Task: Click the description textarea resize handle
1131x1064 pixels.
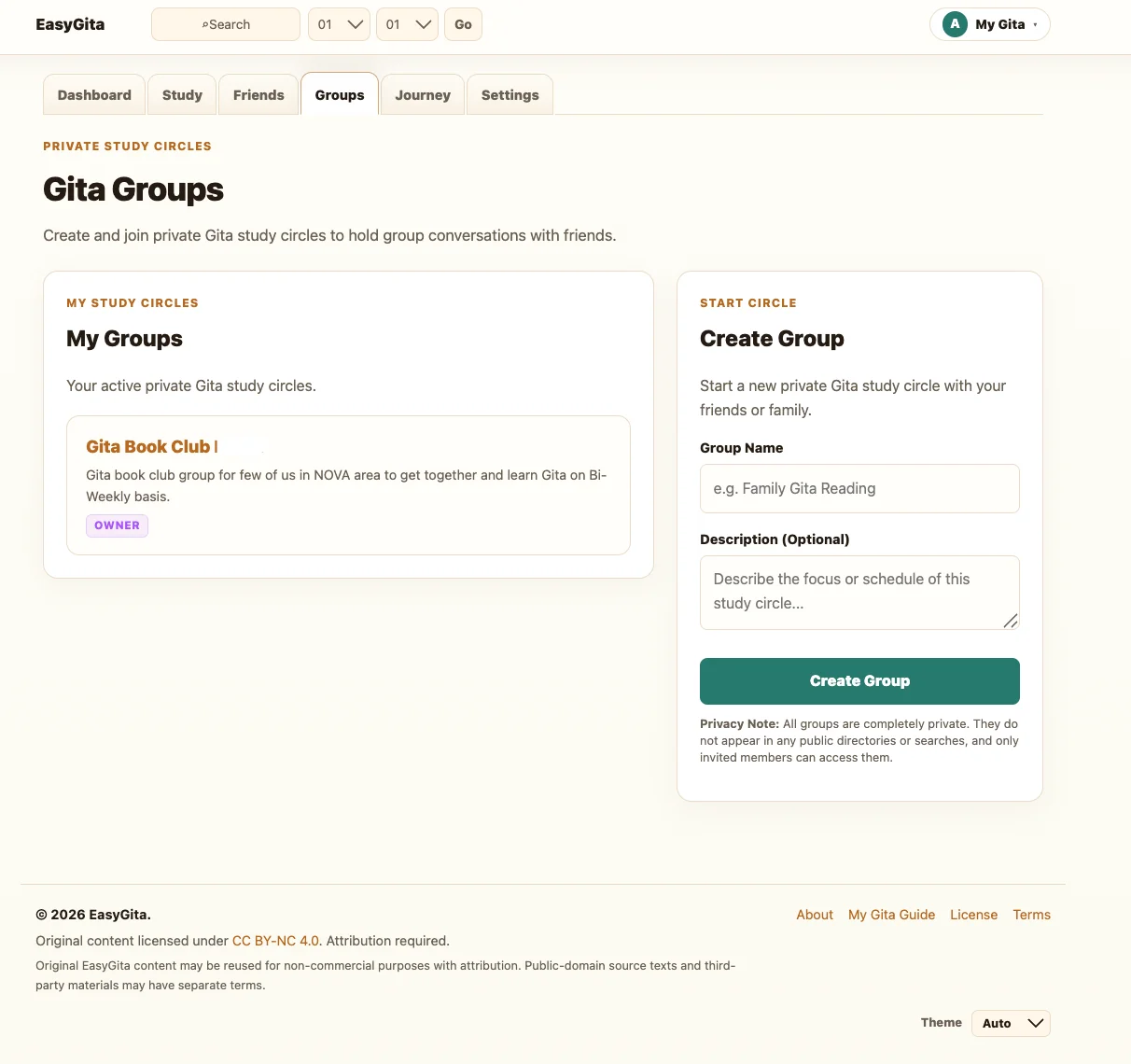Action: [1011, 621]
